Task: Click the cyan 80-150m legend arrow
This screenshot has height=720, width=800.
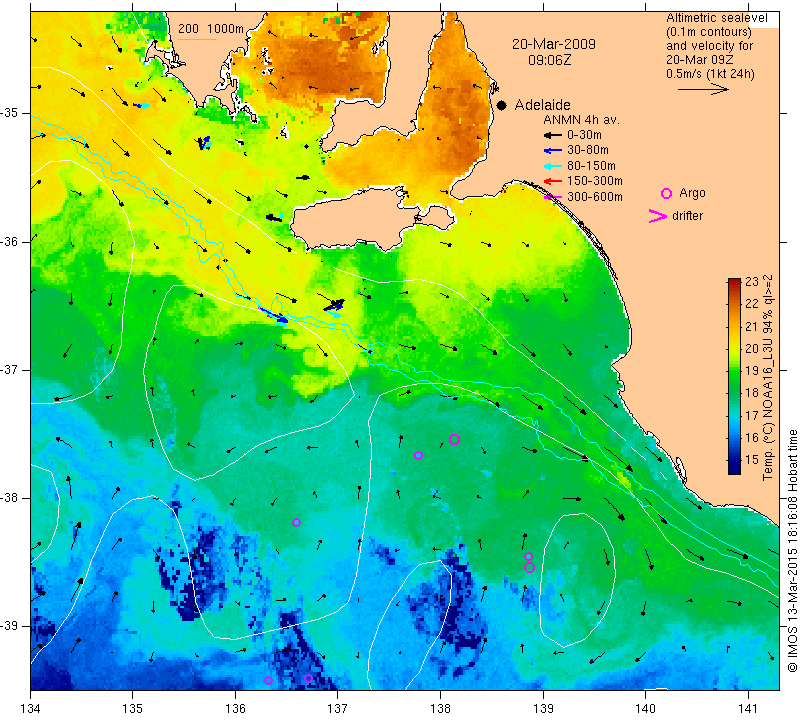Action: point(553,166)
